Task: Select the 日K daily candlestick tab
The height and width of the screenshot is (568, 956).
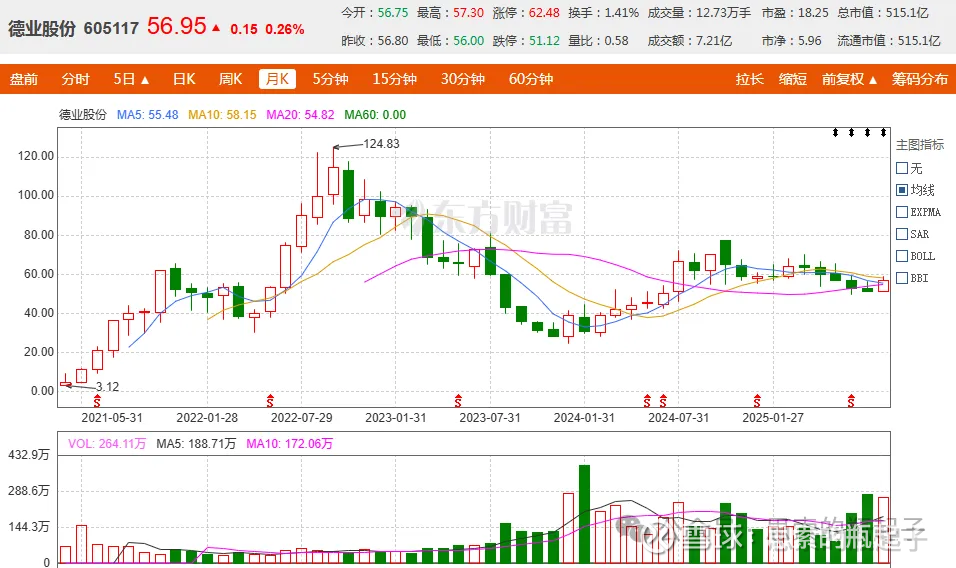Action: (184, 79)
